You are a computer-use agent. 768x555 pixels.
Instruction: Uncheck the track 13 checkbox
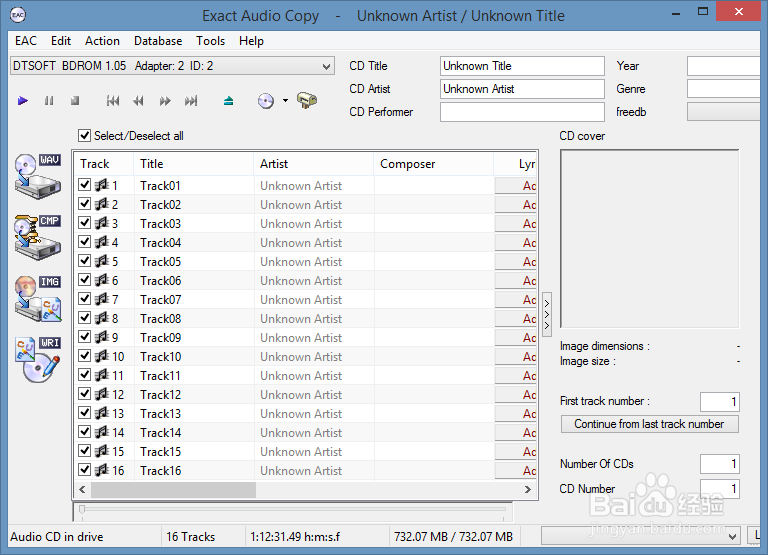(x=84, y=412)
